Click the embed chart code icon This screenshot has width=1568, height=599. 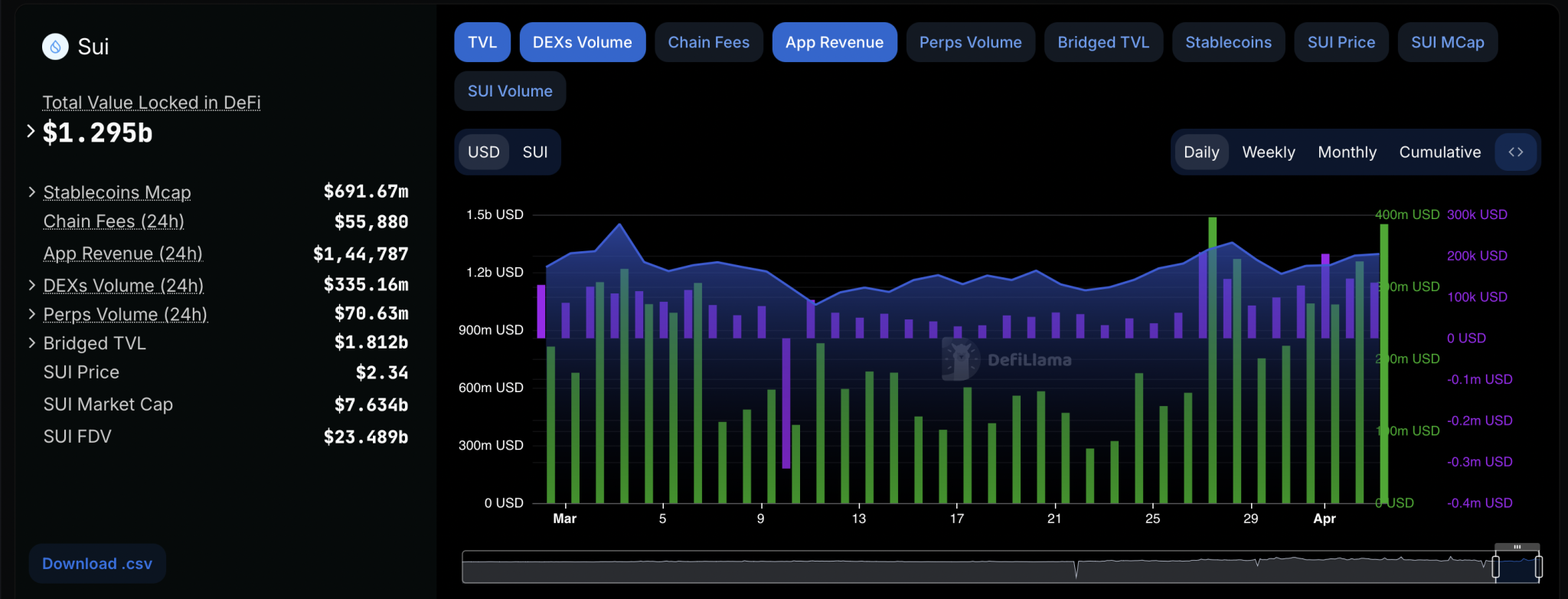[1515, 152]
